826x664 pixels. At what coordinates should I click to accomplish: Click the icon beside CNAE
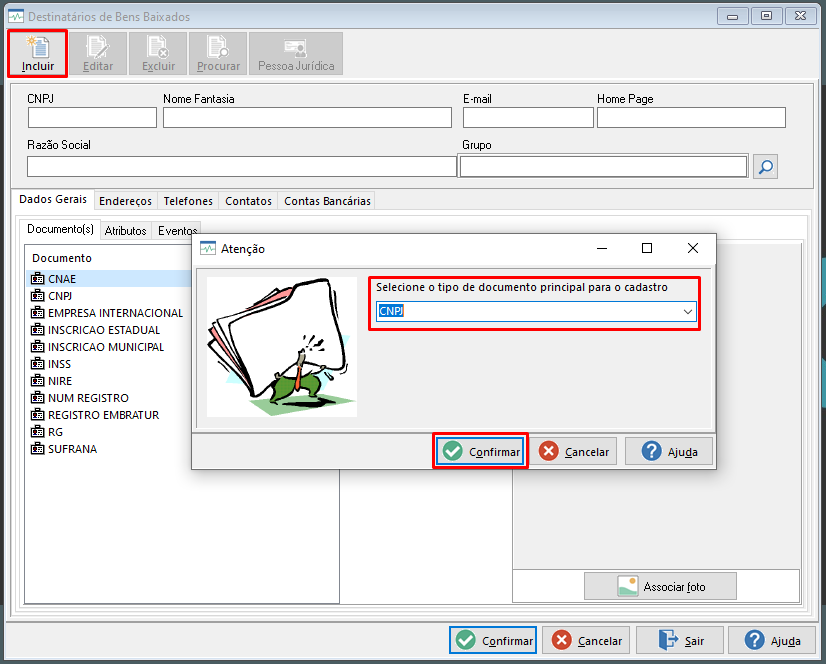pos(37,278)
